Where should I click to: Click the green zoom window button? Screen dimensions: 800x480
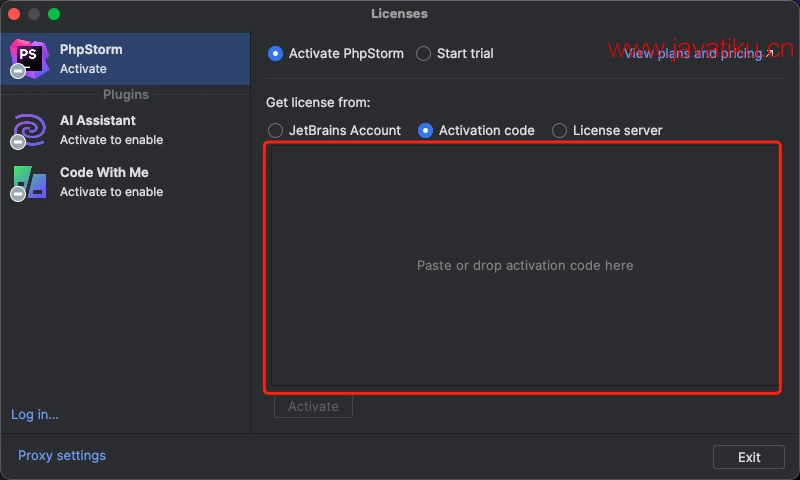pyautogui.click(x=54, y=14)
